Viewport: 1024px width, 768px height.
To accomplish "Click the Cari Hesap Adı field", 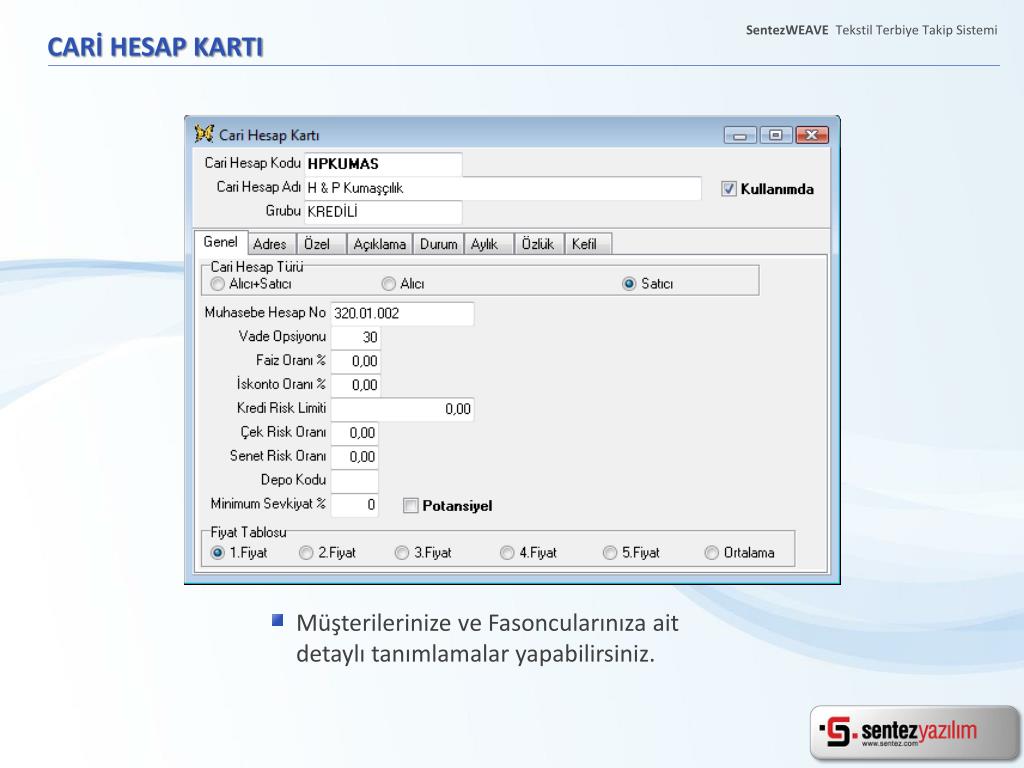I will point(503,188).
